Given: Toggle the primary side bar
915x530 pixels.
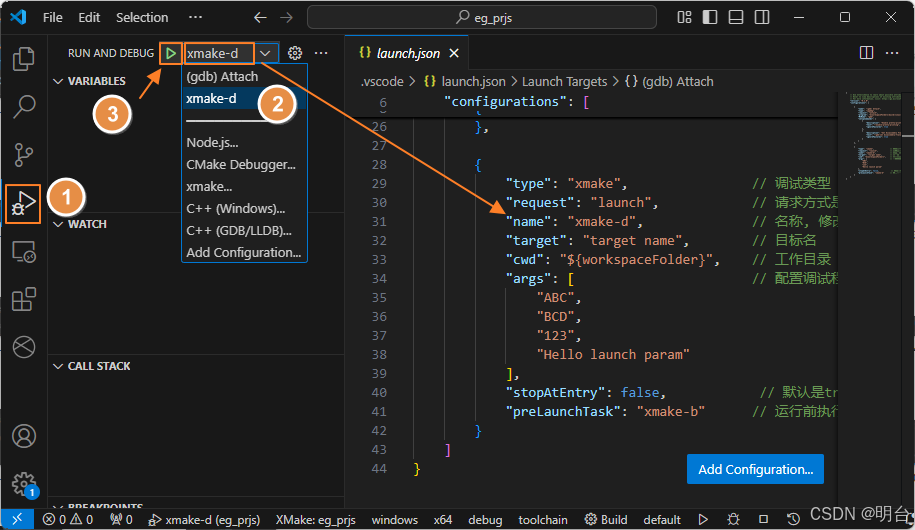Looking at the screenshot, I should tap(710, 18).
